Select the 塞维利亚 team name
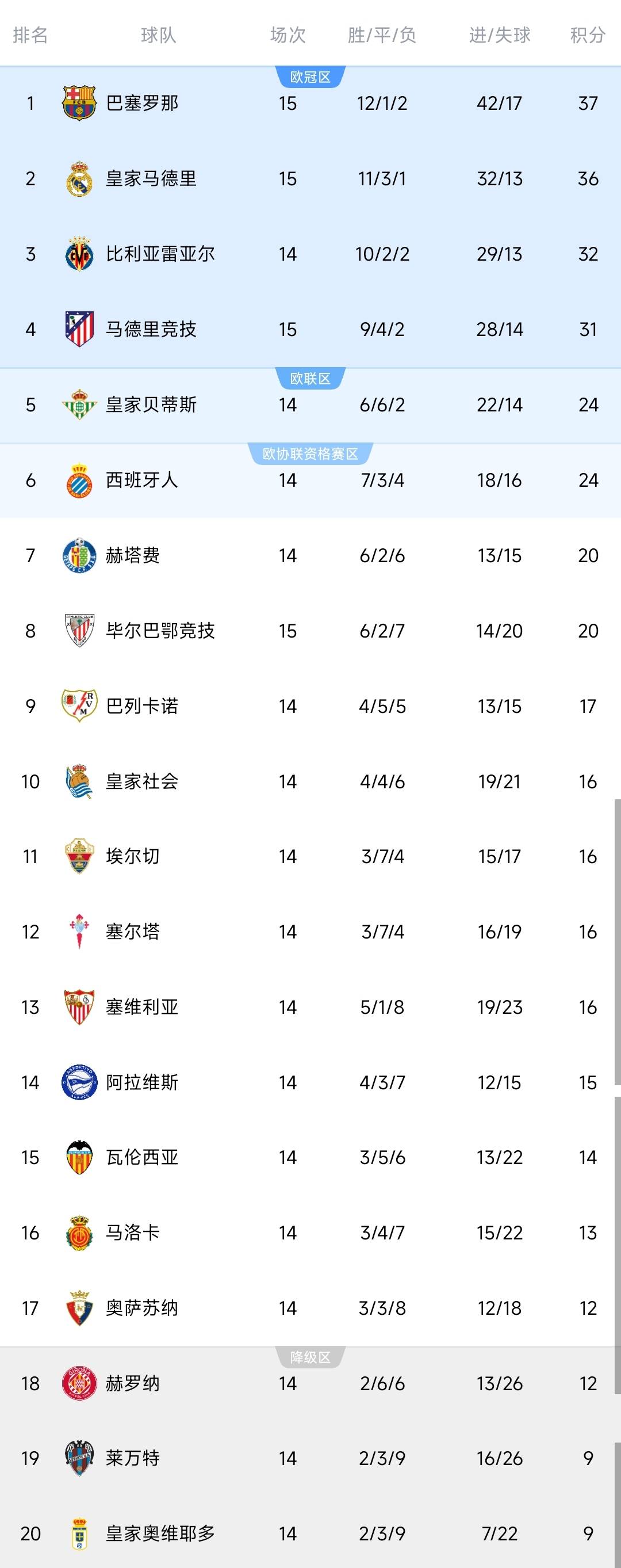 pos(141,1008)
